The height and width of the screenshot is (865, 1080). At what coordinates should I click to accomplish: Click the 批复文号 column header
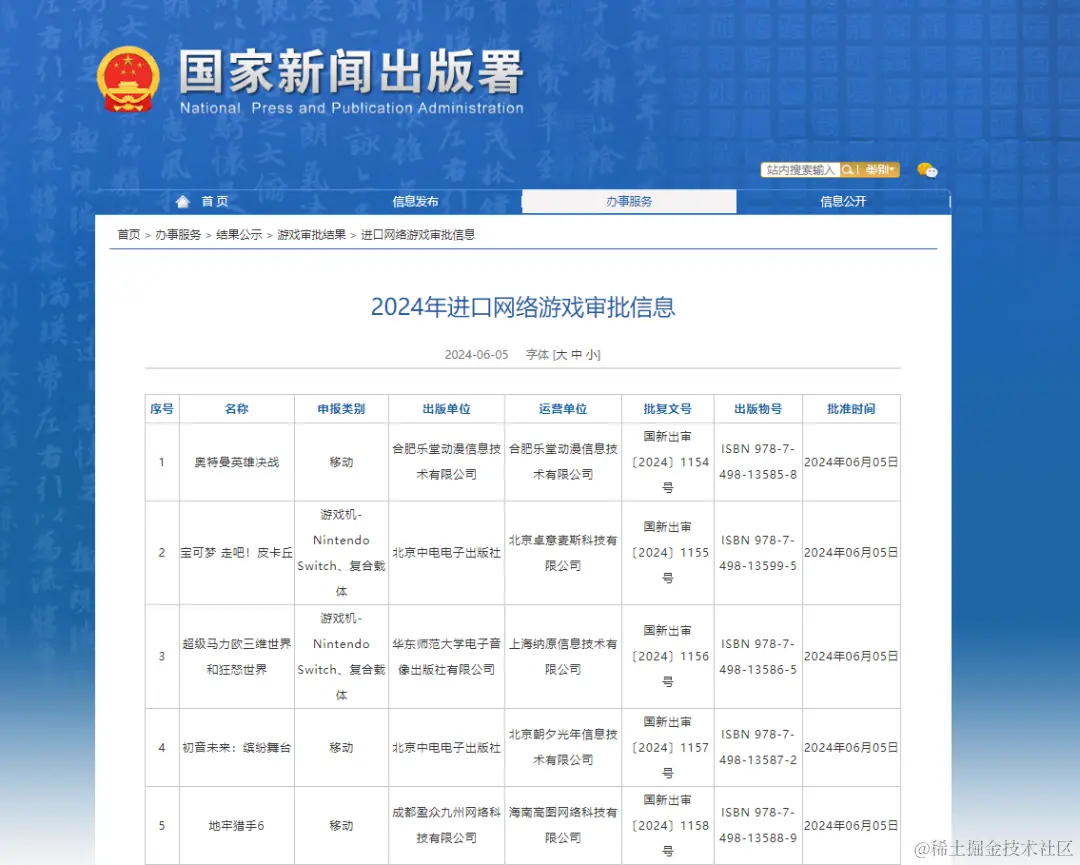667,408
